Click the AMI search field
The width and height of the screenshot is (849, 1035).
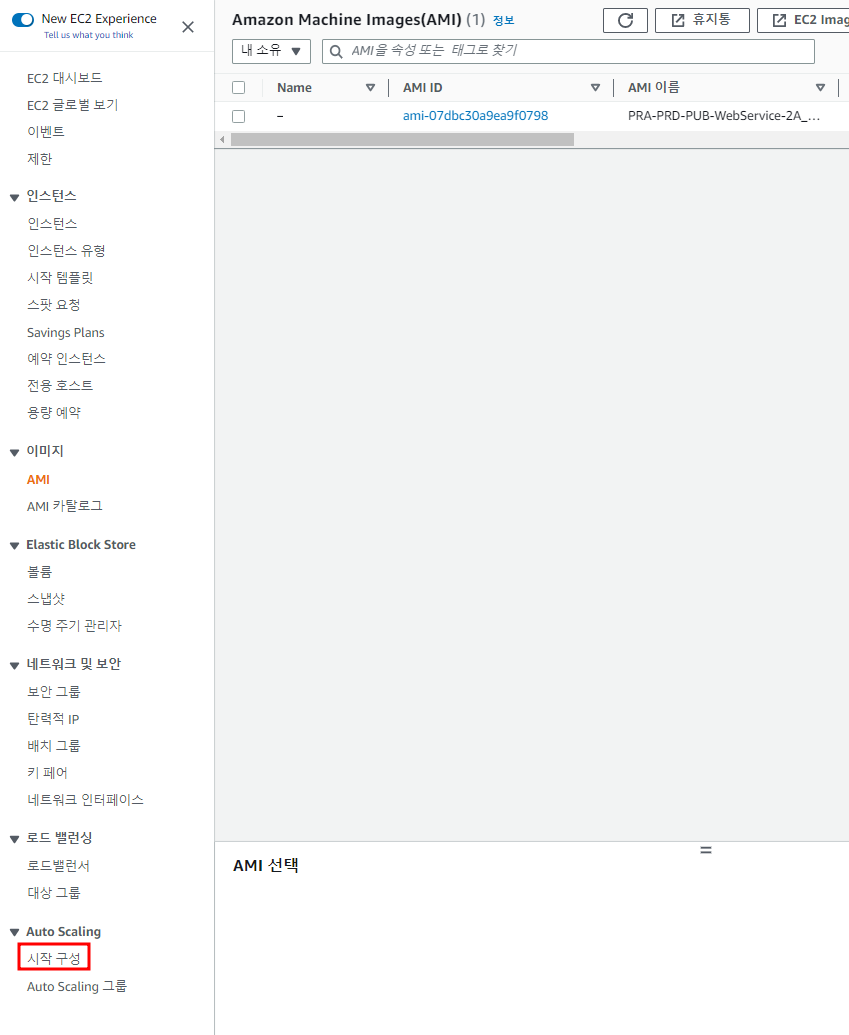[x=568, y=51]
